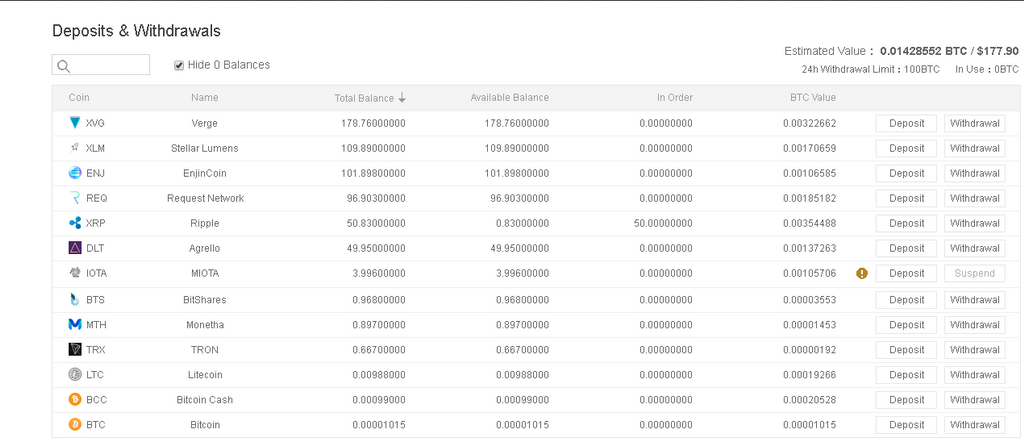1024x443 pixels.
Task: Click the Litecoin LTC coin icon
Action: point(75,374)
